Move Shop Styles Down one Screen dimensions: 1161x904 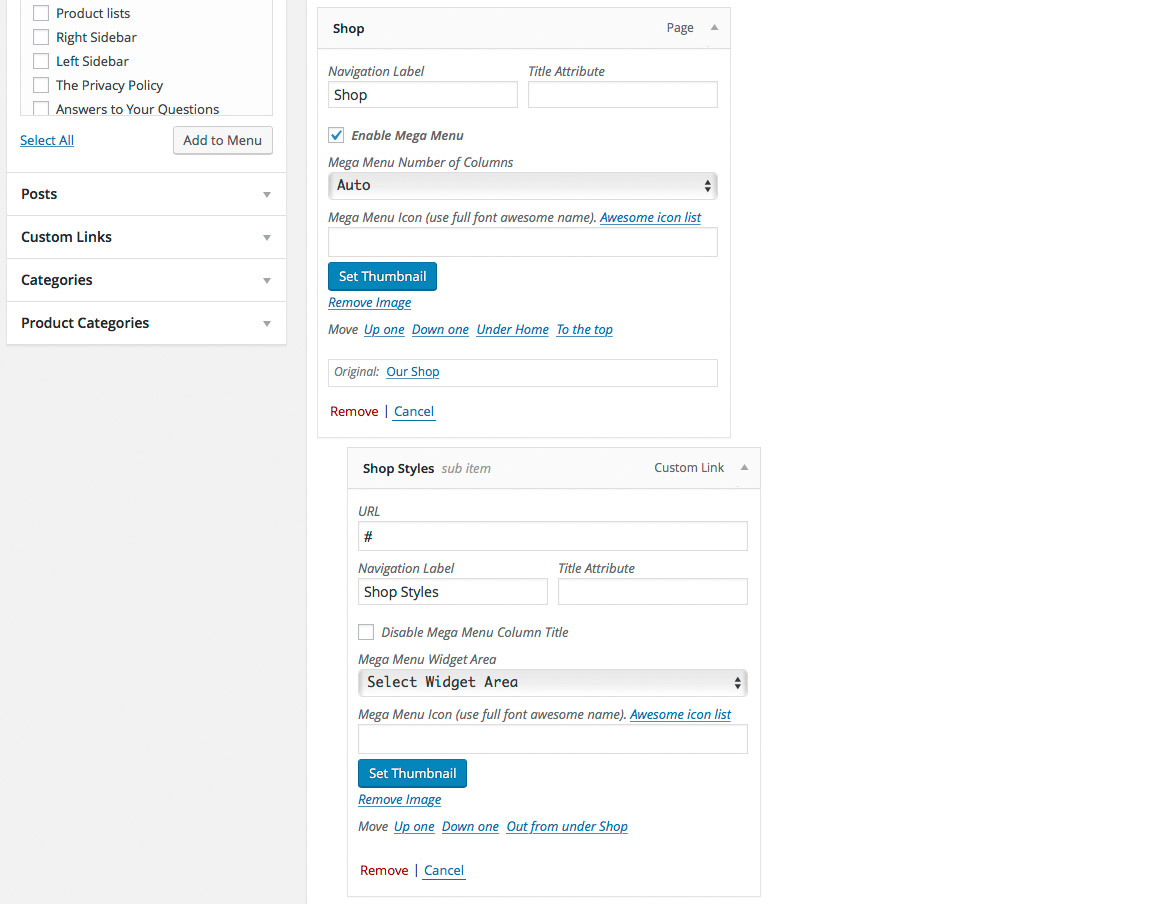470,826
